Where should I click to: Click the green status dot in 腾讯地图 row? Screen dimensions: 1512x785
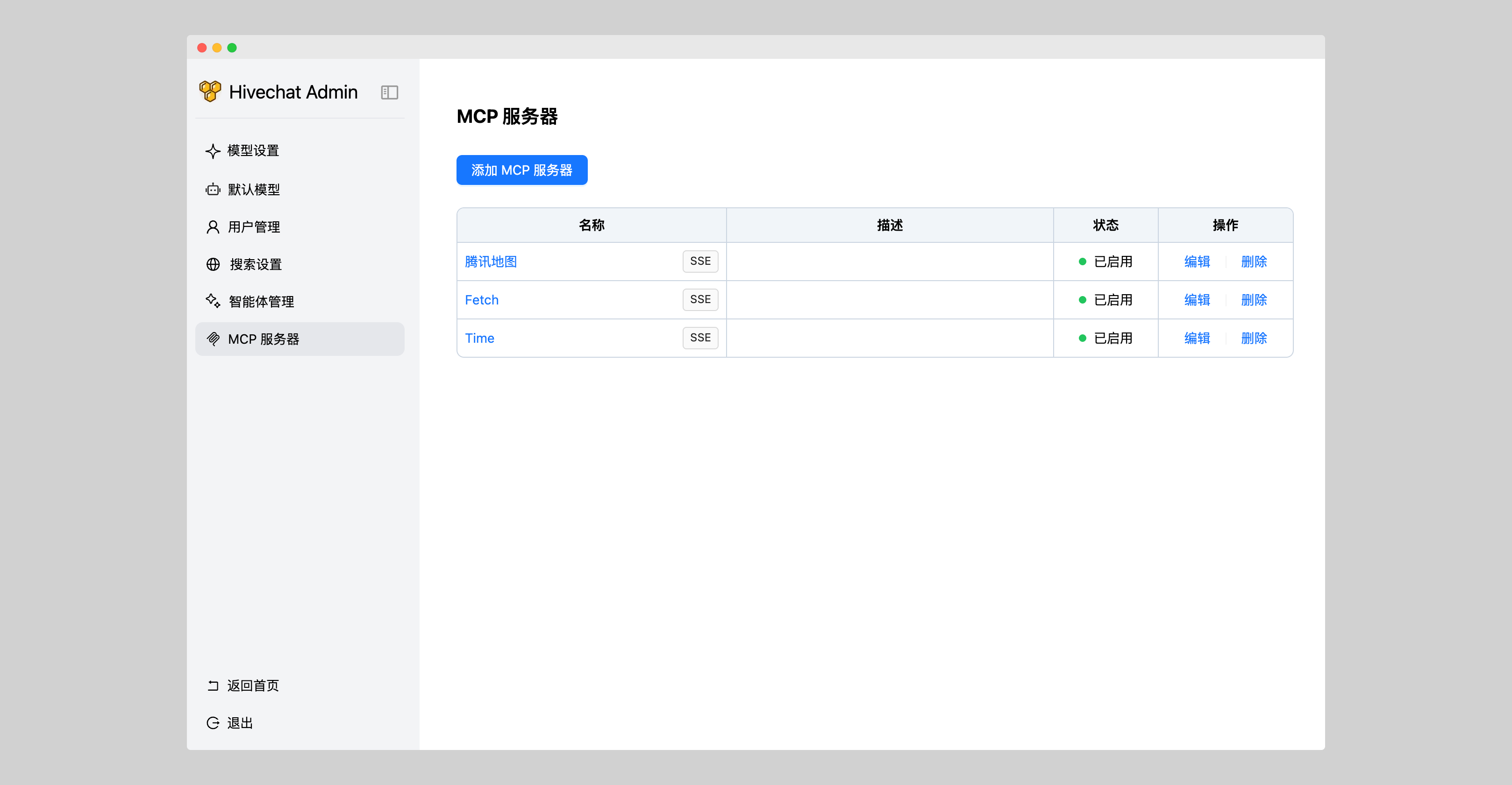tap(1082, 262)
